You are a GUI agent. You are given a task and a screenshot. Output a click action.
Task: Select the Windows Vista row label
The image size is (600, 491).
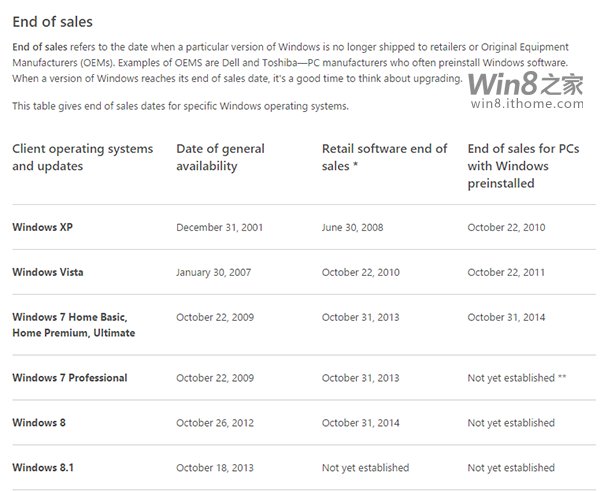tap(48, 272)
